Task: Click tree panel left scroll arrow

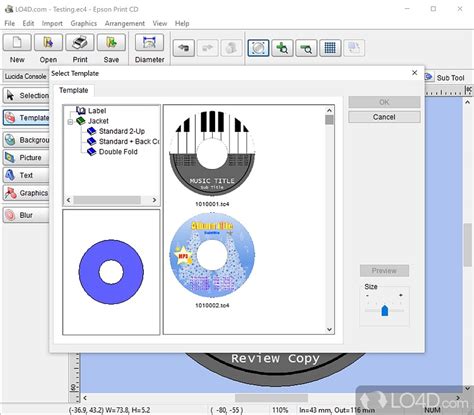Action: (x=68, y=200)
